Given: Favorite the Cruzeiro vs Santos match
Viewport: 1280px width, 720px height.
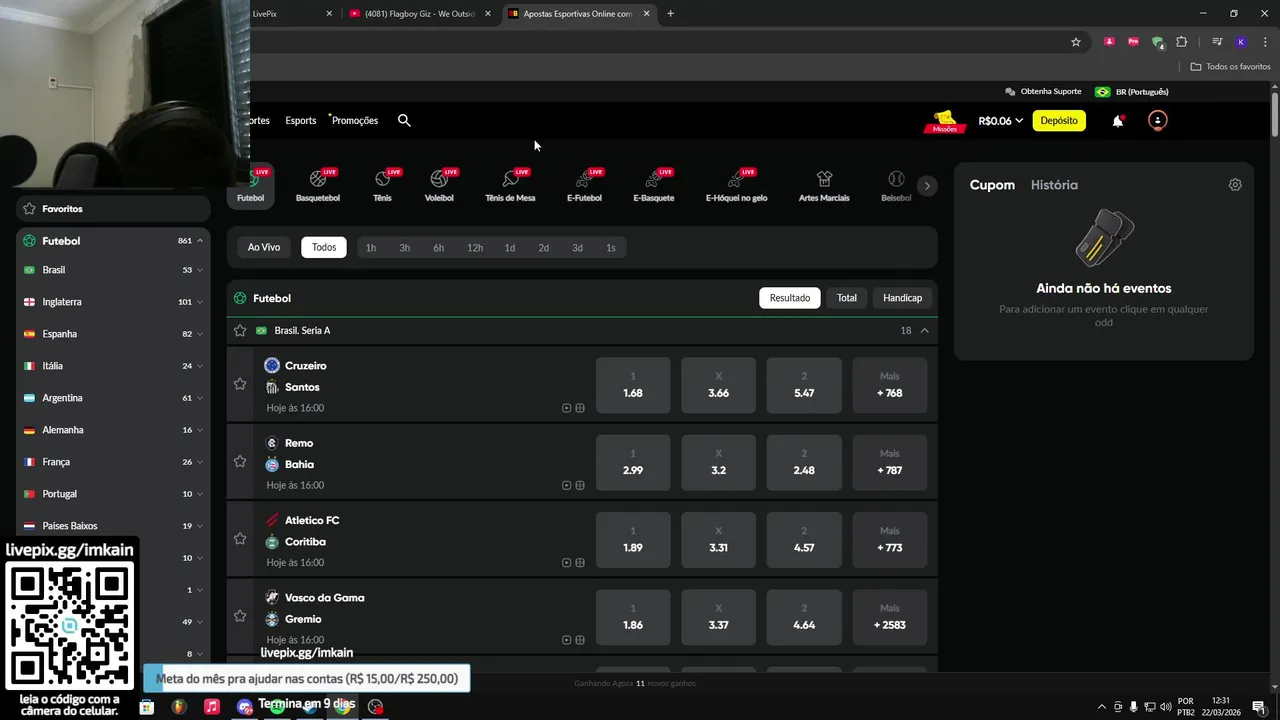Looking at the screenshot, I should [240, 384].
